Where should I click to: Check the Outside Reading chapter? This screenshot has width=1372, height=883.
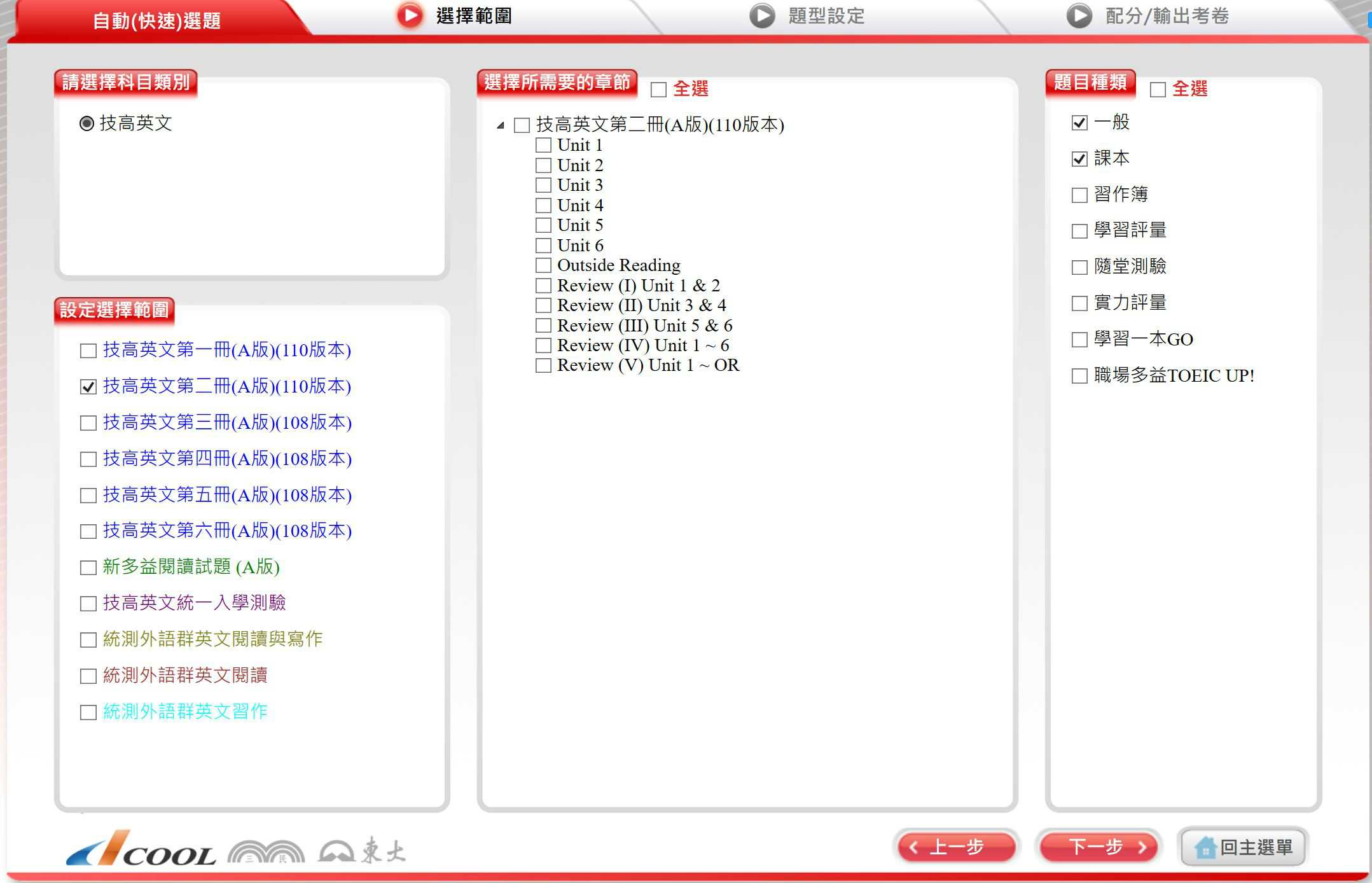(543, 265)
